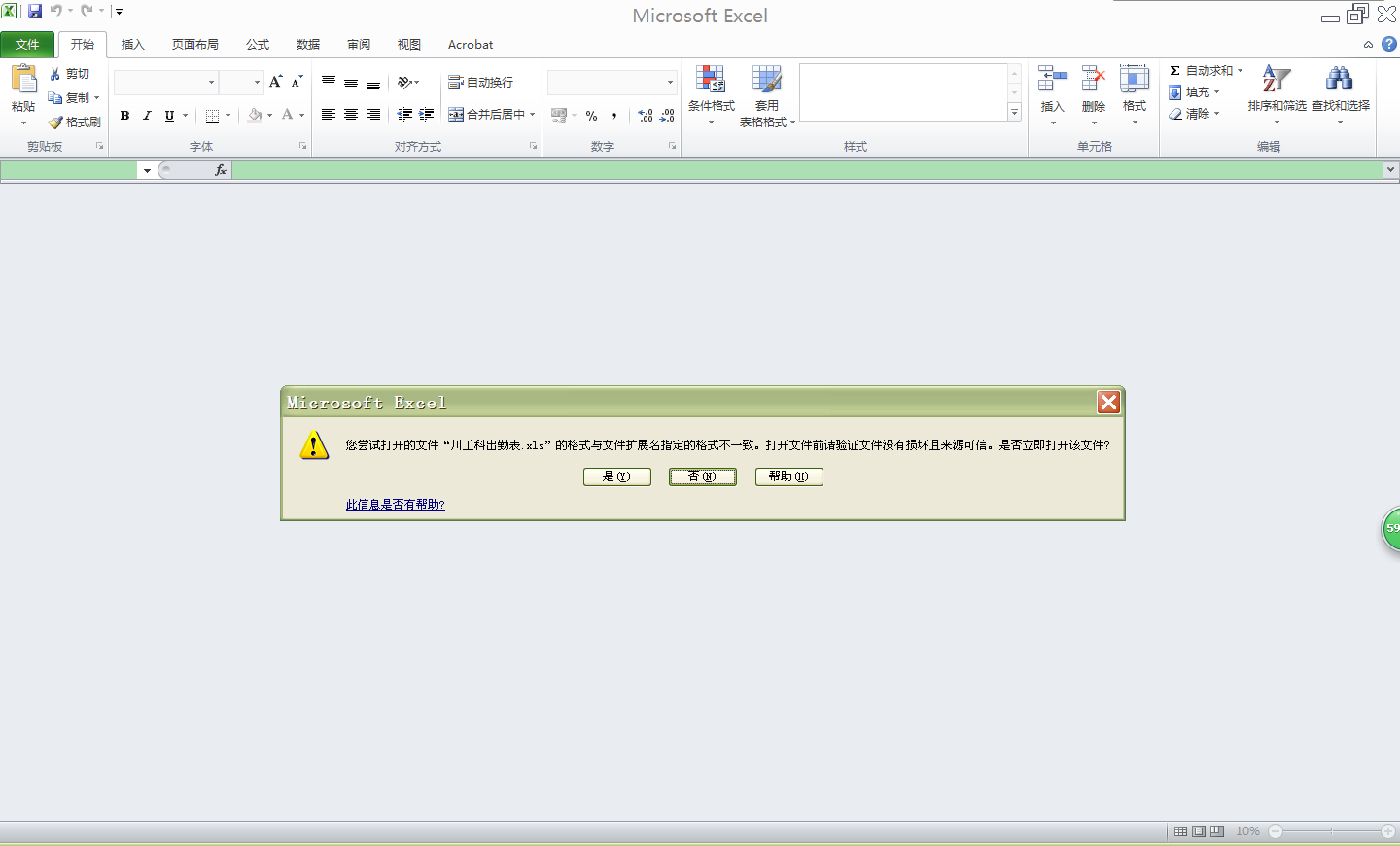Click the Yes (是) button in dialog

[x=617, y=476]
